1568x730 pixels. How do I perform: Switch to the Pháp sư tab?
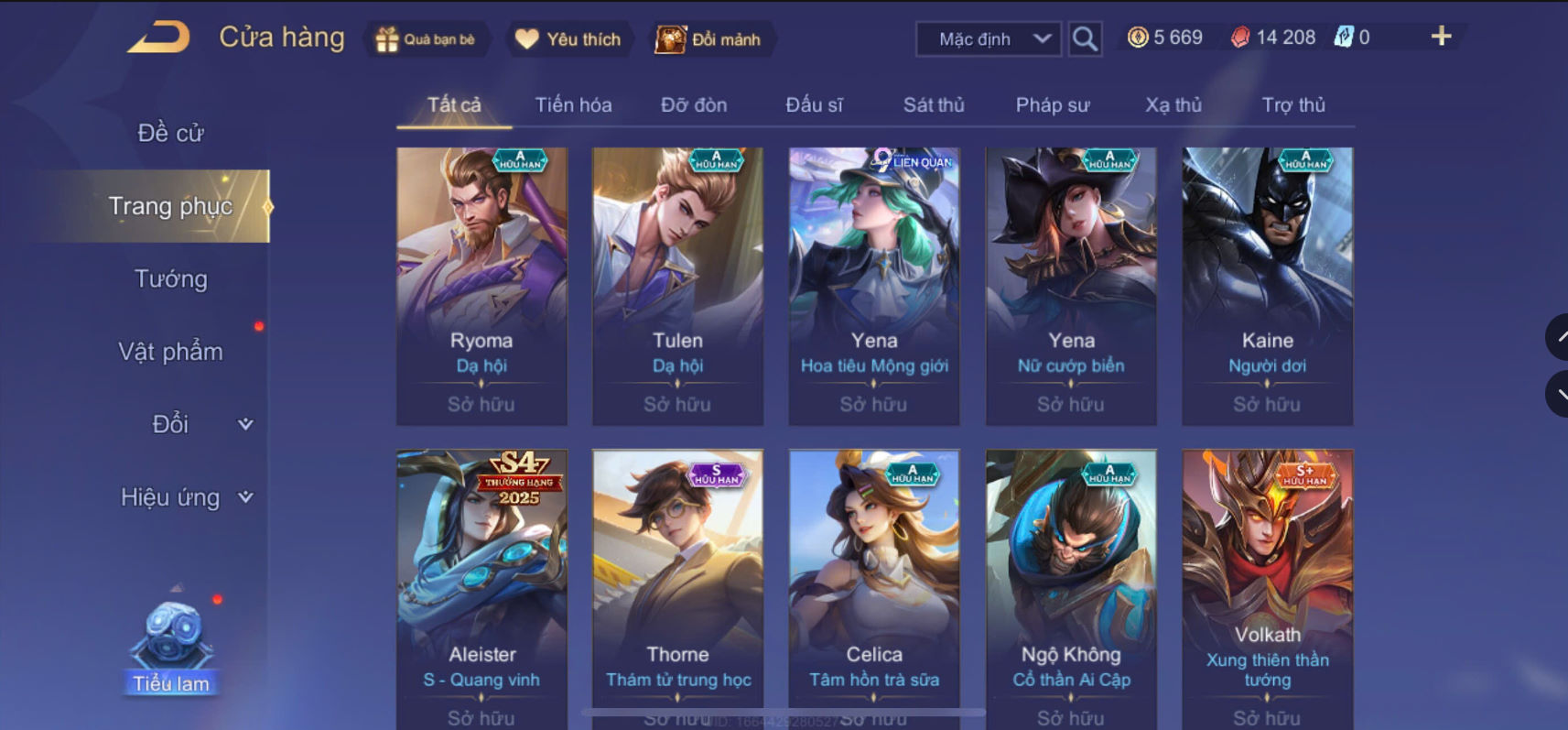[x=1053, y=105]
